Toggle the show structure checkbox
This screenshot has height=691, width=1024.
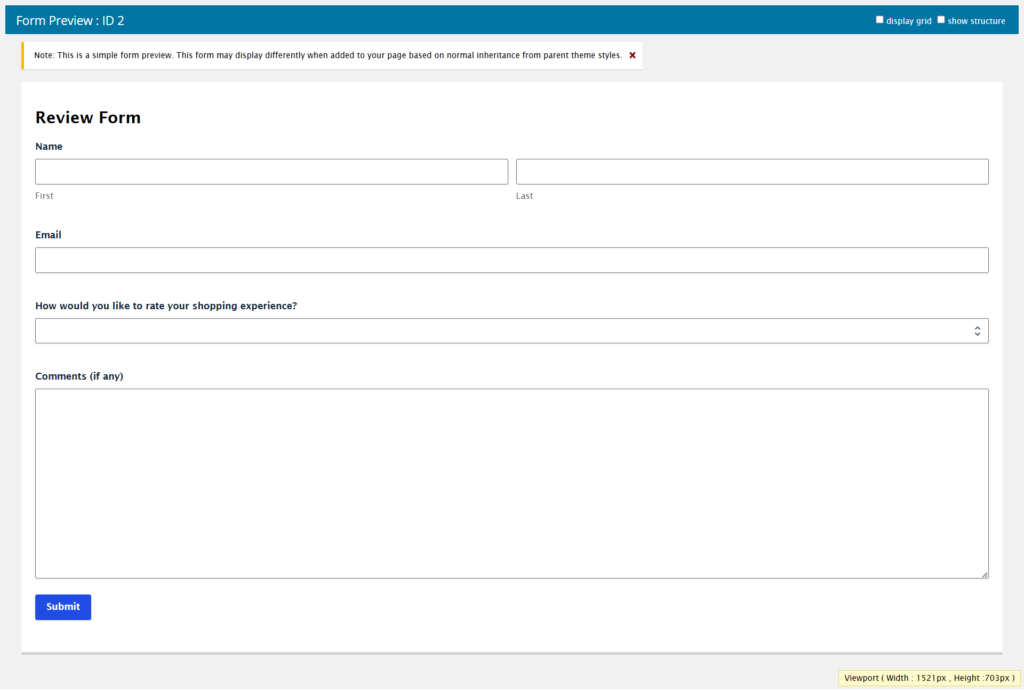pos(941,20)
